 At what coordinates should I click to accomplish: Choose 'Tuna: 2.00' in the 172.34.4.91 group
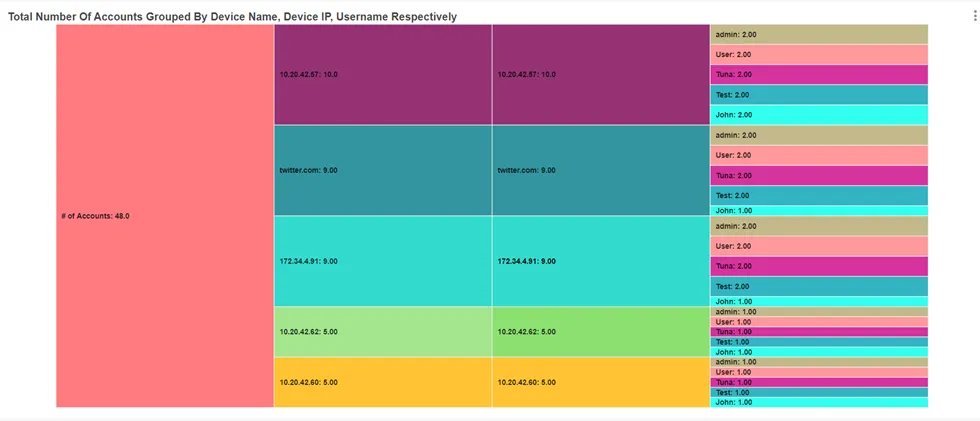click(x=819, y=266)
